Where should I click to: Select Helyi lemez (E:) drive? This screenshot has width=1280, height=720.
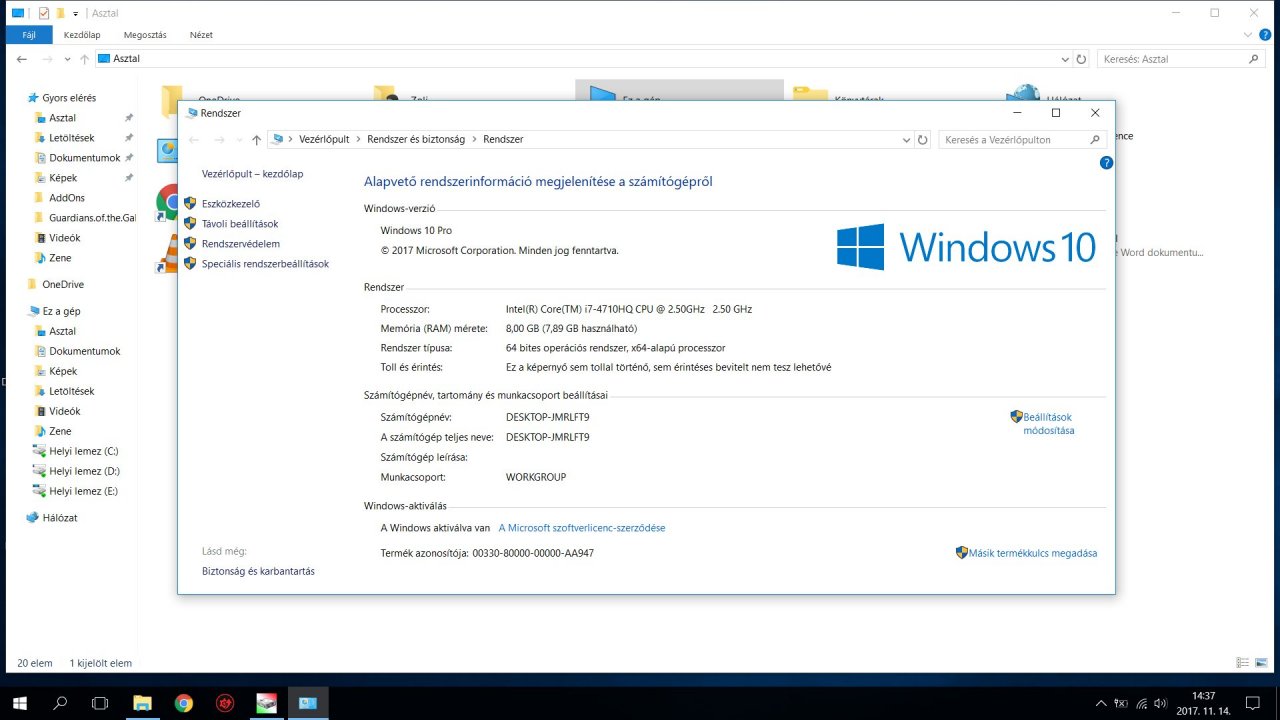84,491
